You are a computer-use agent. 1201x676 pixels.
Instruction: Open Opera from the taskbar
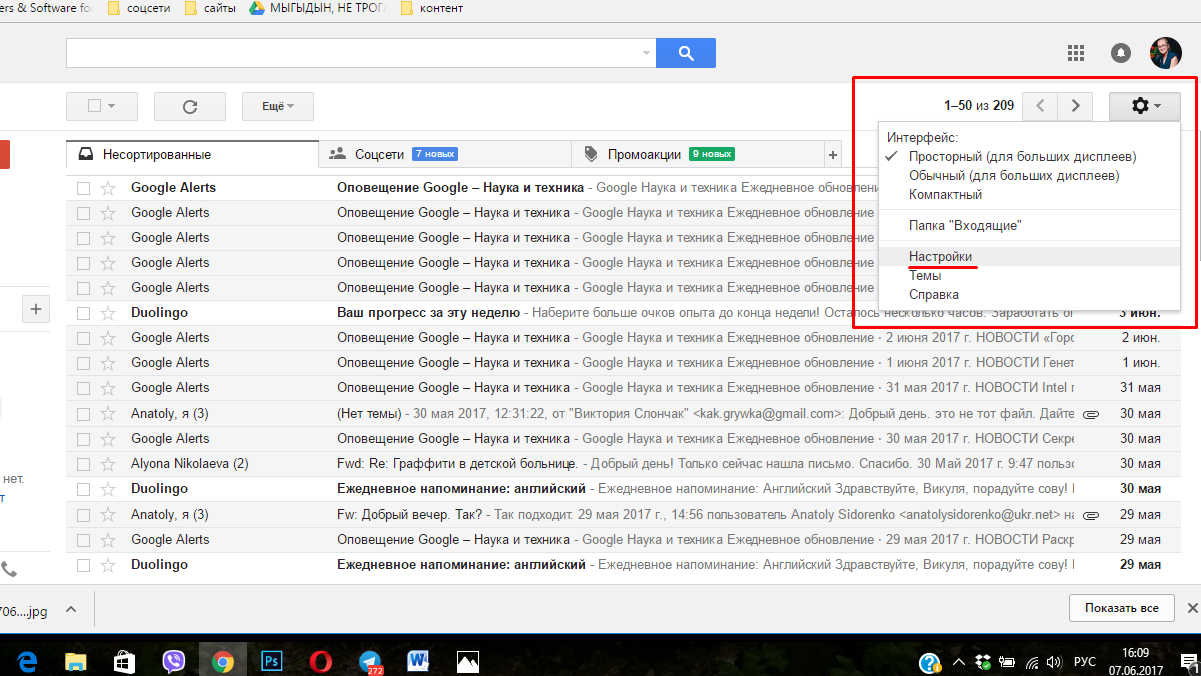(320, 661)
